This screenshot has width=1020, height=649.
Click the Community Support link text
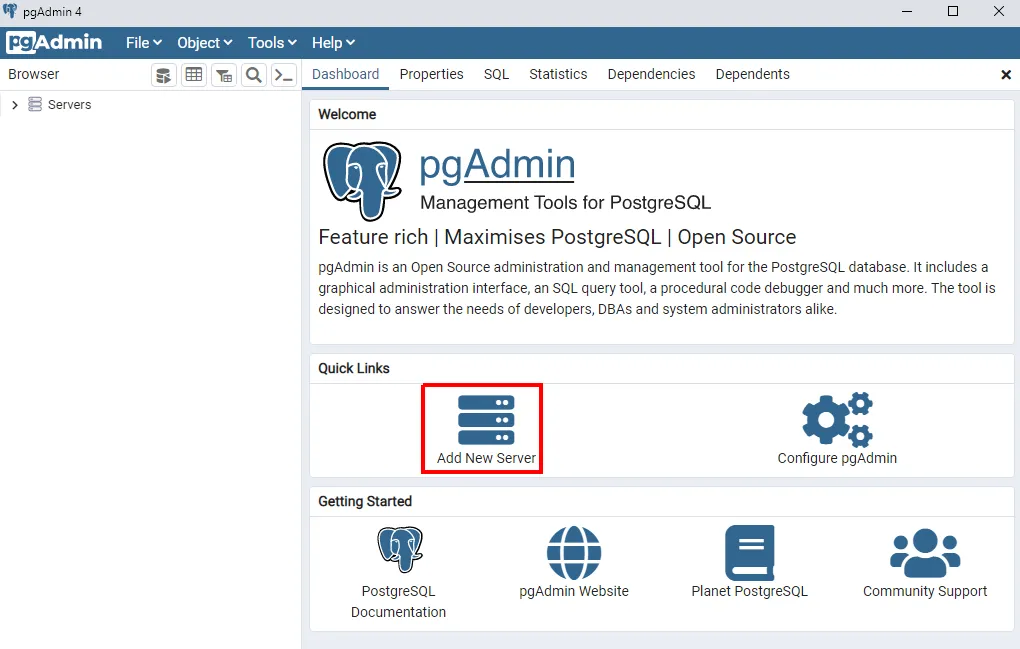pos(925,591)
